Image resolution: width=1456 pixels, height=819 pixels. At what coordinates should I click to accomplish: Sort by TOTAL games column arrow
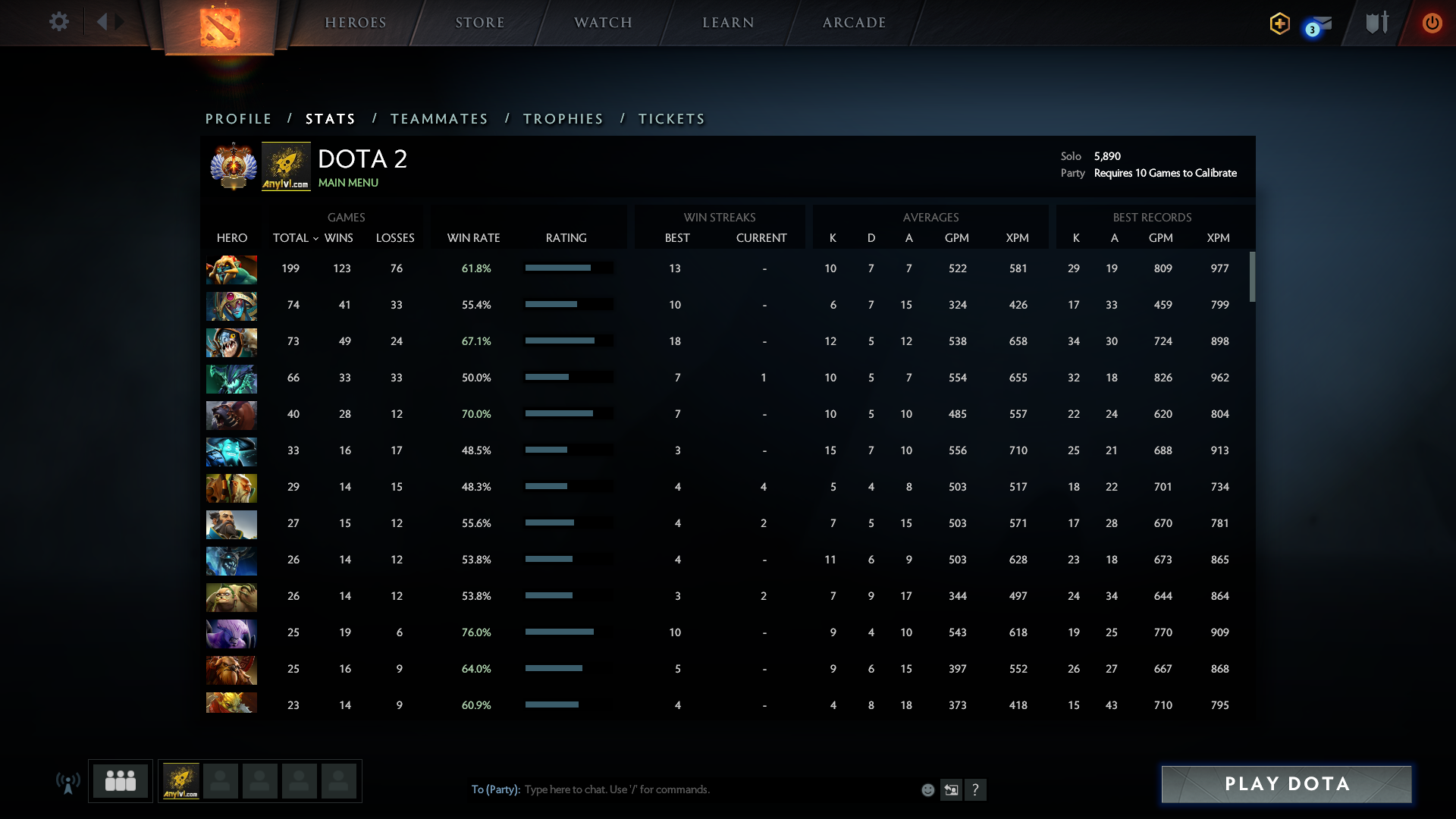[315, 238]
